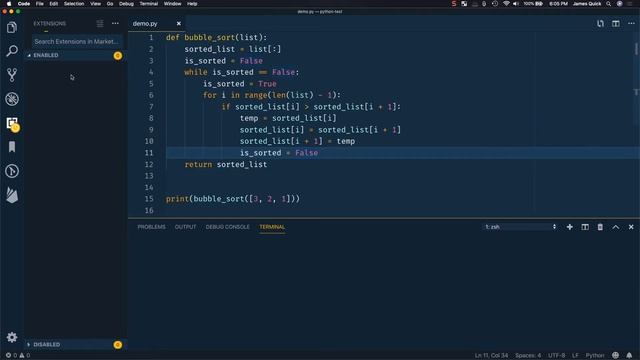Open Extensions panel More Actions menu

click(x=116, y=24)
